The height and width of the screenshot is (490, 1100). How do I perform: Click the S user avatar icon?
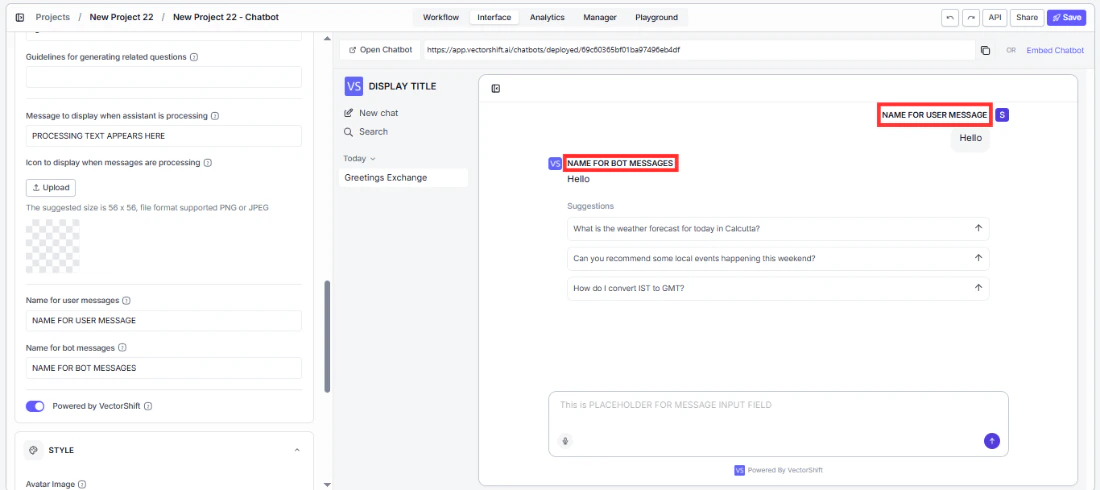pyautogui.click(x=1002, y=115)
